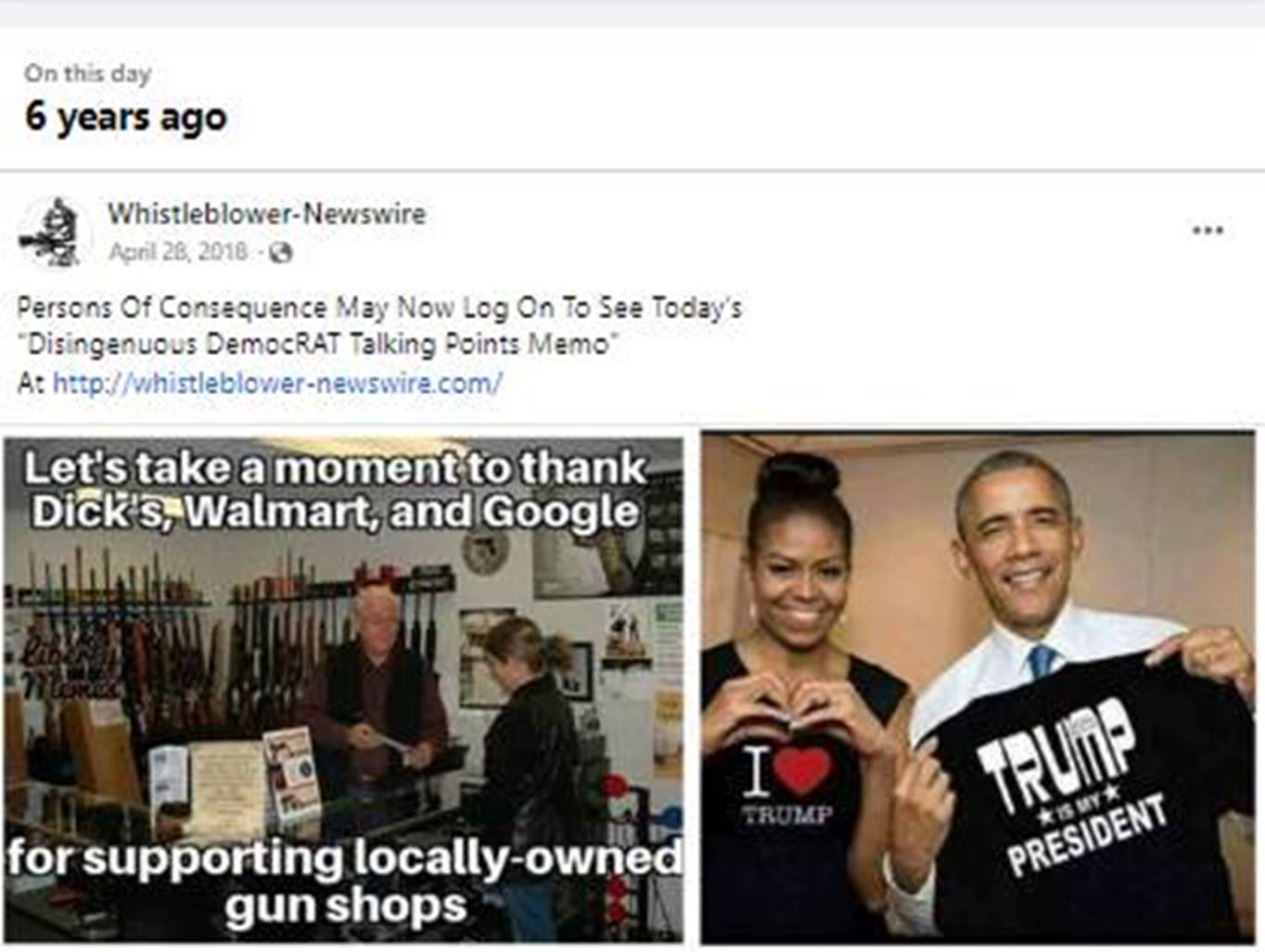Image resolution: width=1265 pixels, height=952 pixels.
Task: Open the post options three-dot menu
Action: 1207,230
